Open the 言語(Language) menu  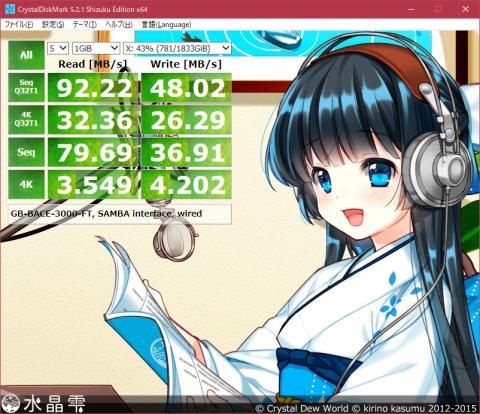pyautogui.click(x=166, y=25)
